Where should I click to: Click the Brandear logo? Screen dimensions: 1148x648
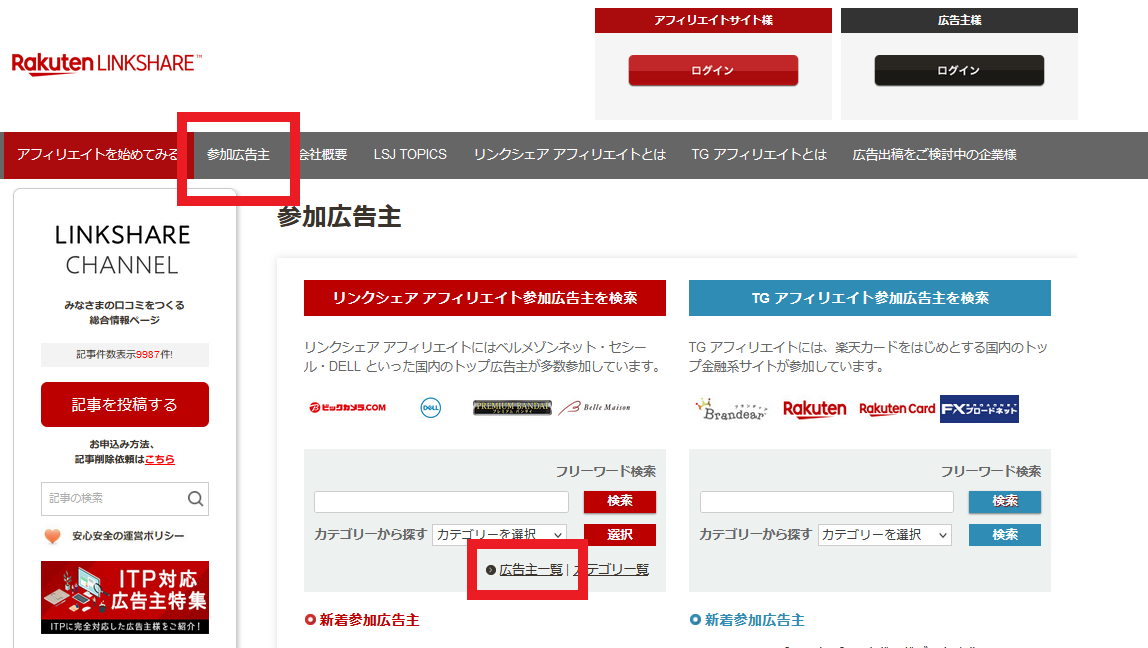coord(730,409)
